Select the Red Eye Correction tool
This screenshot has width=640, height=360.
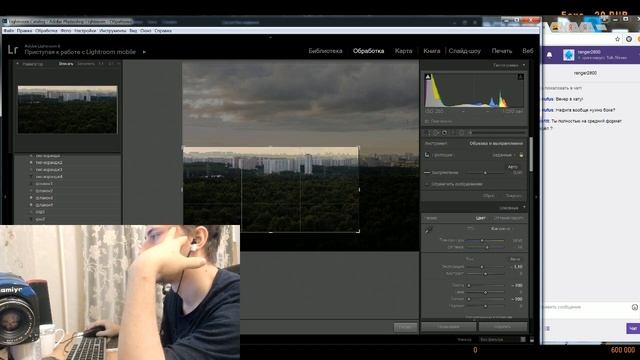click(444, 133)
